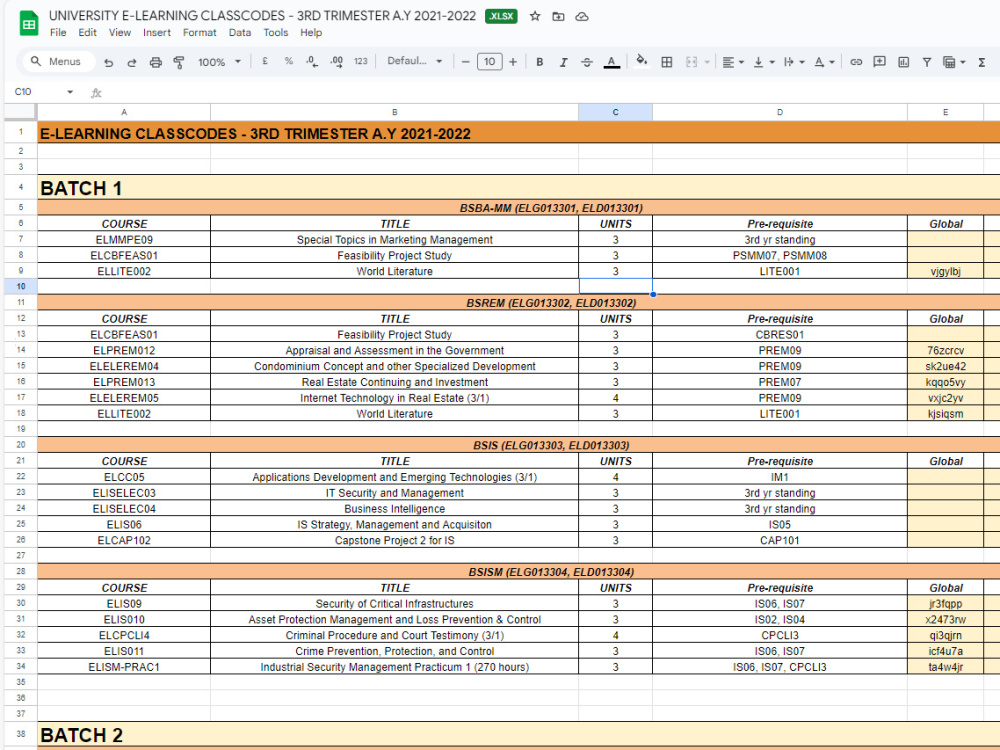The height and width of the screenshot is (750, 1000).
Task: Insert a link
Action: [857, 62]
